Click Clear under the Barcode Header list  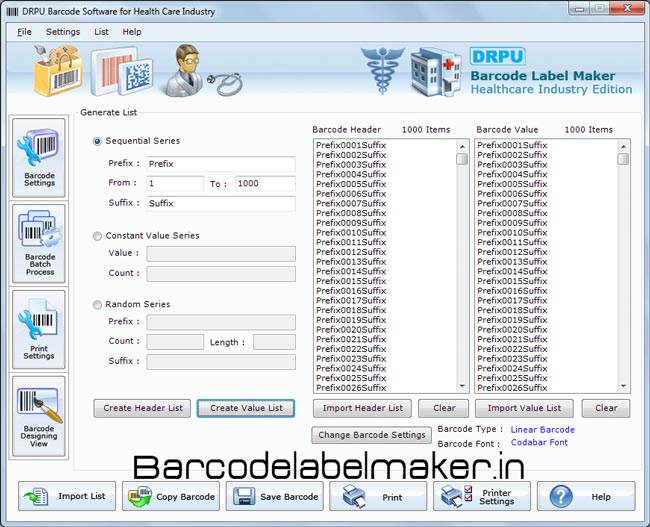[x=444, y=408]
